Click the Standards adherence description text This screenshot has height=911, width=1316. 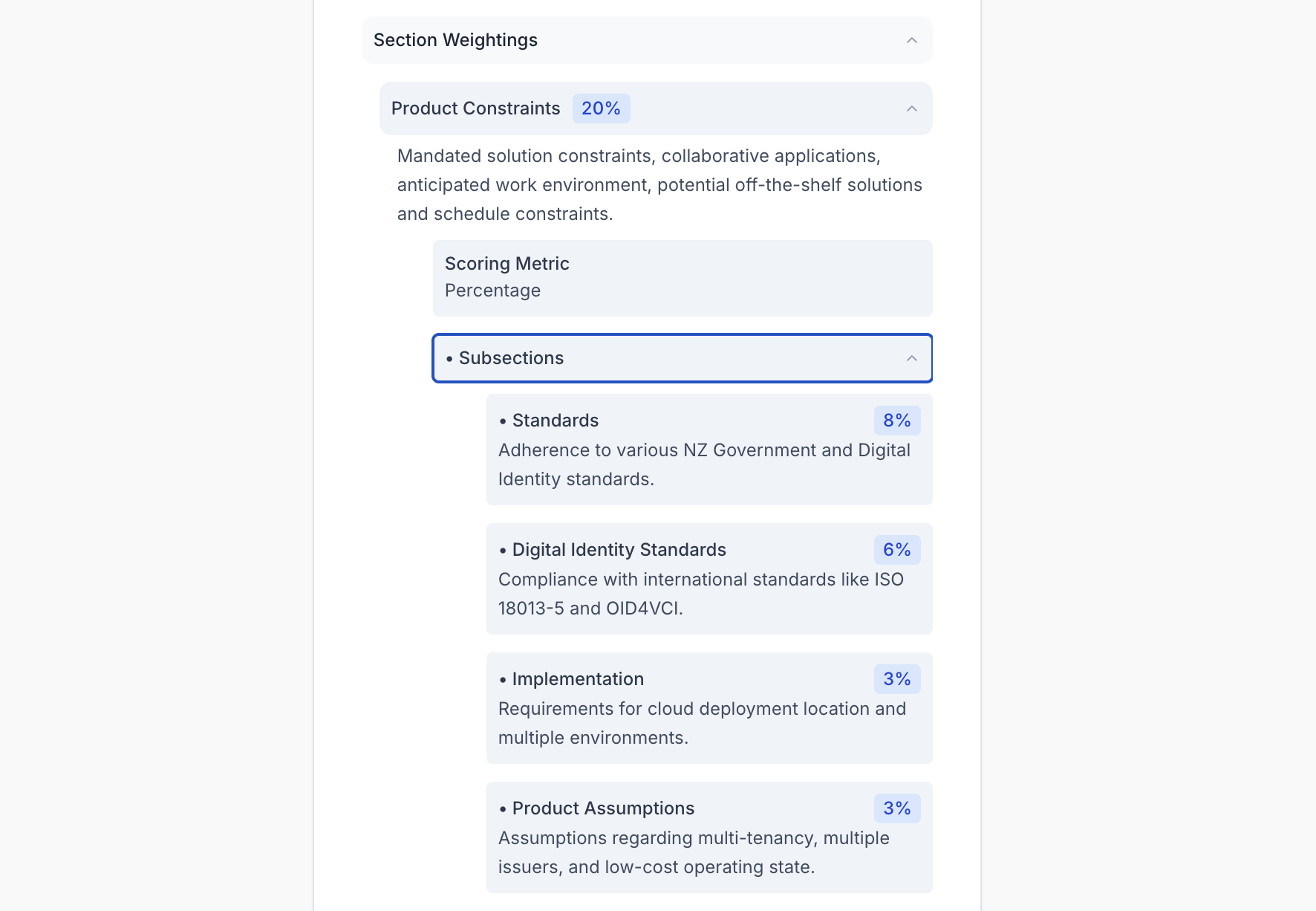(704, 464)
